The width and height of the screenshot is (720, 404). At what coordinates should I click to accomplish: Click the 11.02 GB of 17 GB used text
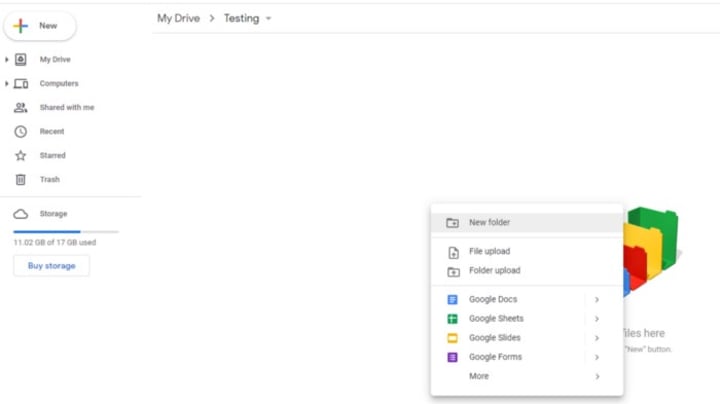(x=55, y=242)
